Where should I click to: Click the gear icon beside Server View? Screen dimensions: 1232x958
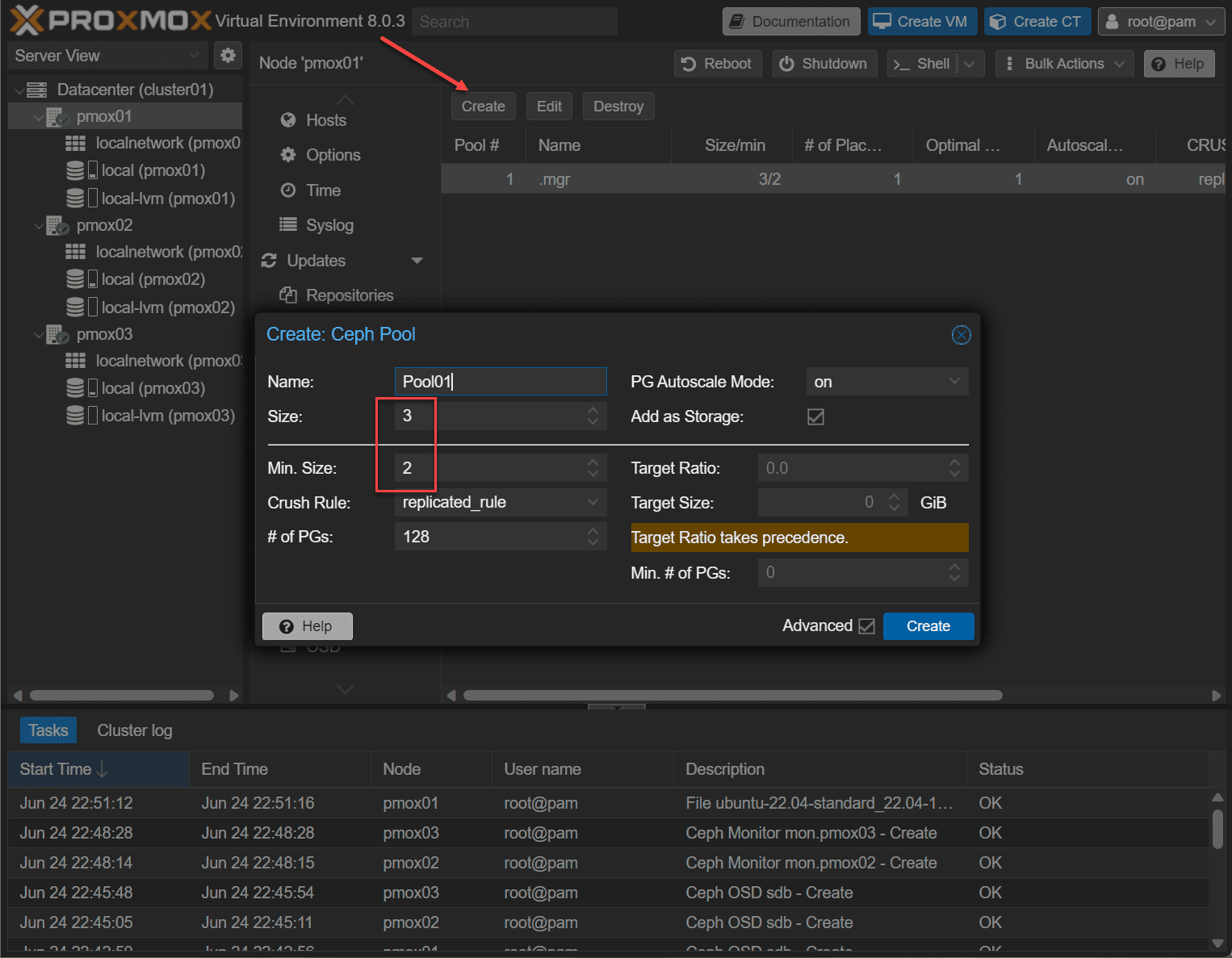coord(228,56)
